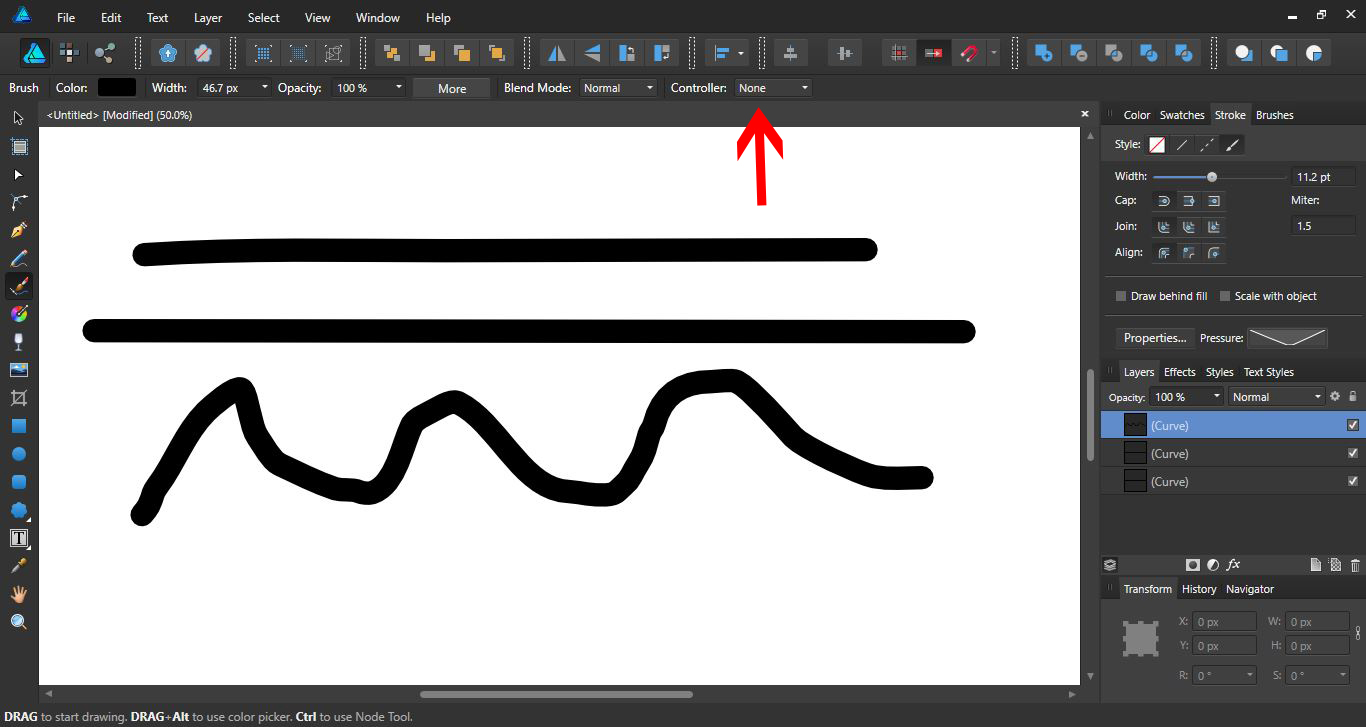1366x727 pixels.
Task: Select the Node tool in the left toolbar
Action: (18, 174)
